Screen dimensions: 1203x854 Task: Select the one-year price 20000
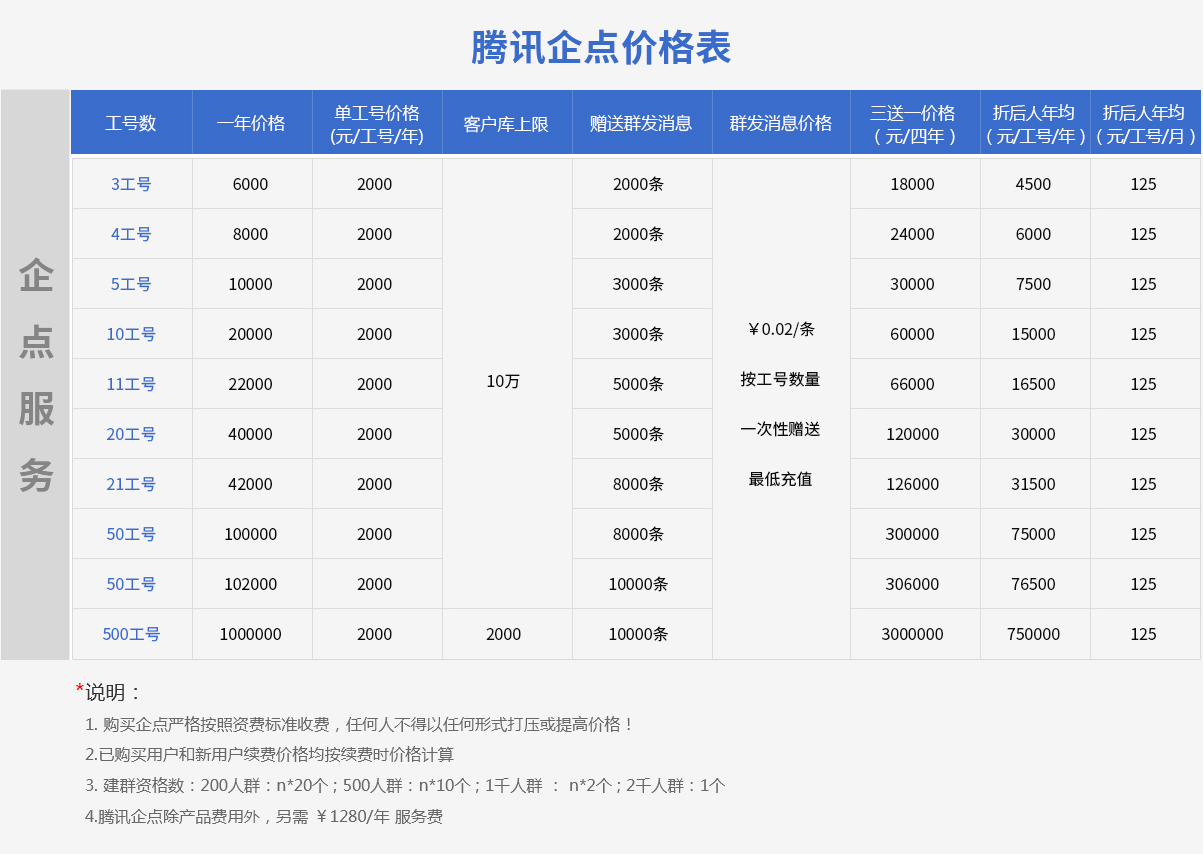tap(251, 334)
